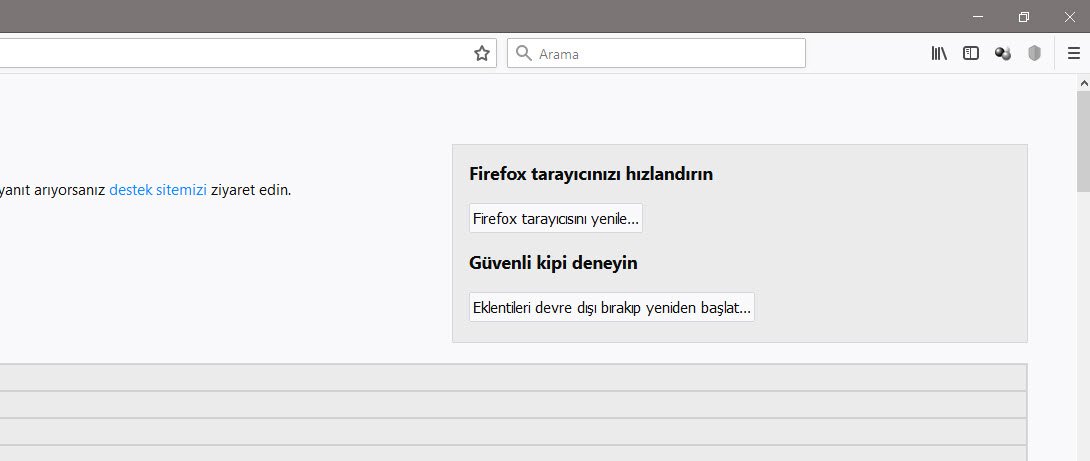The height and width of the screenshot is (461, 1090).
Task: Use the scrollbar's up arrow
Action: coord(1083,83)
